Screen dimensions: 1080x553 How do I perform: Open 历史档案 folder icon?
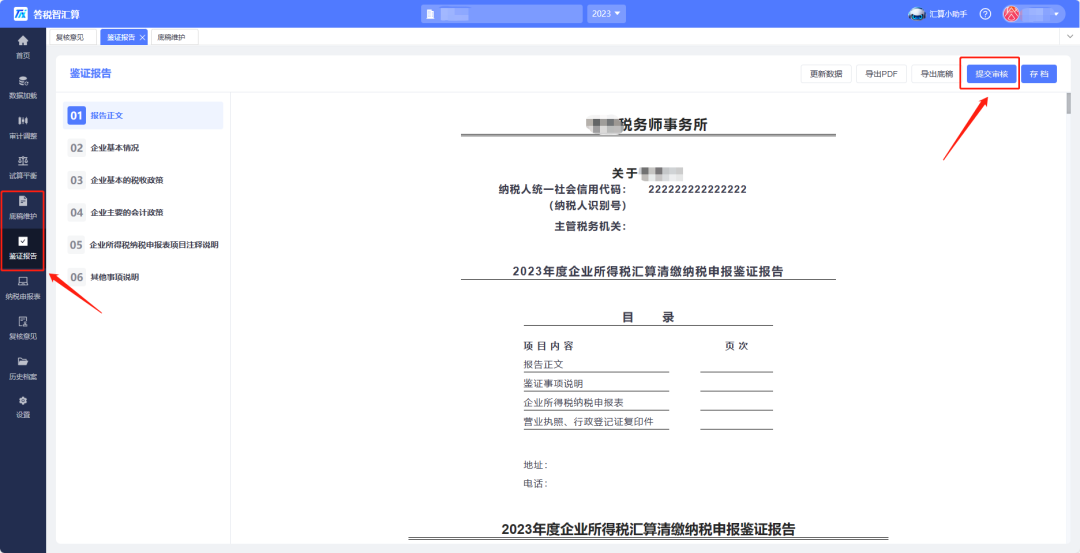(23, 362)
